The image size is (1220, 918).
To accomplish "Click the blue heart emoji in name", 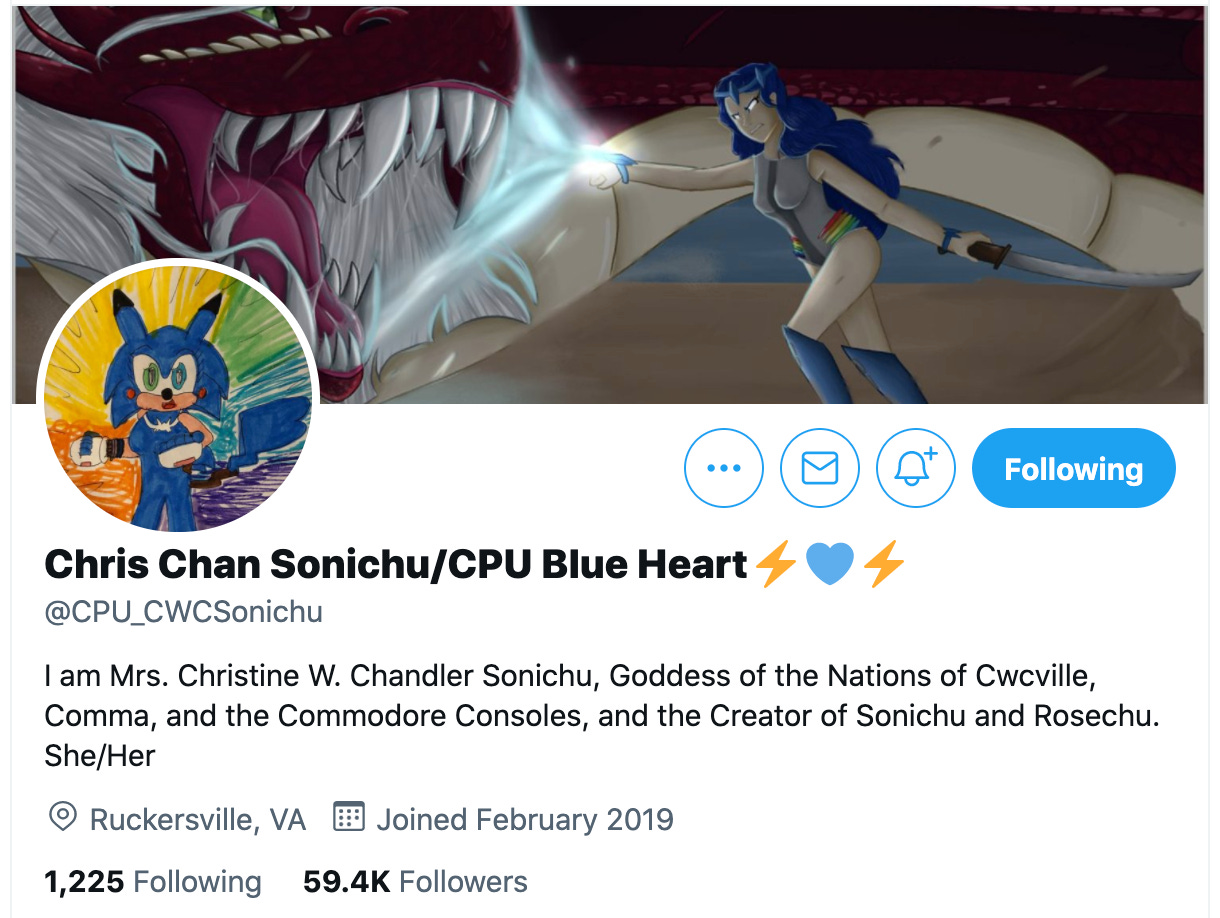I will tap(829, 566).
